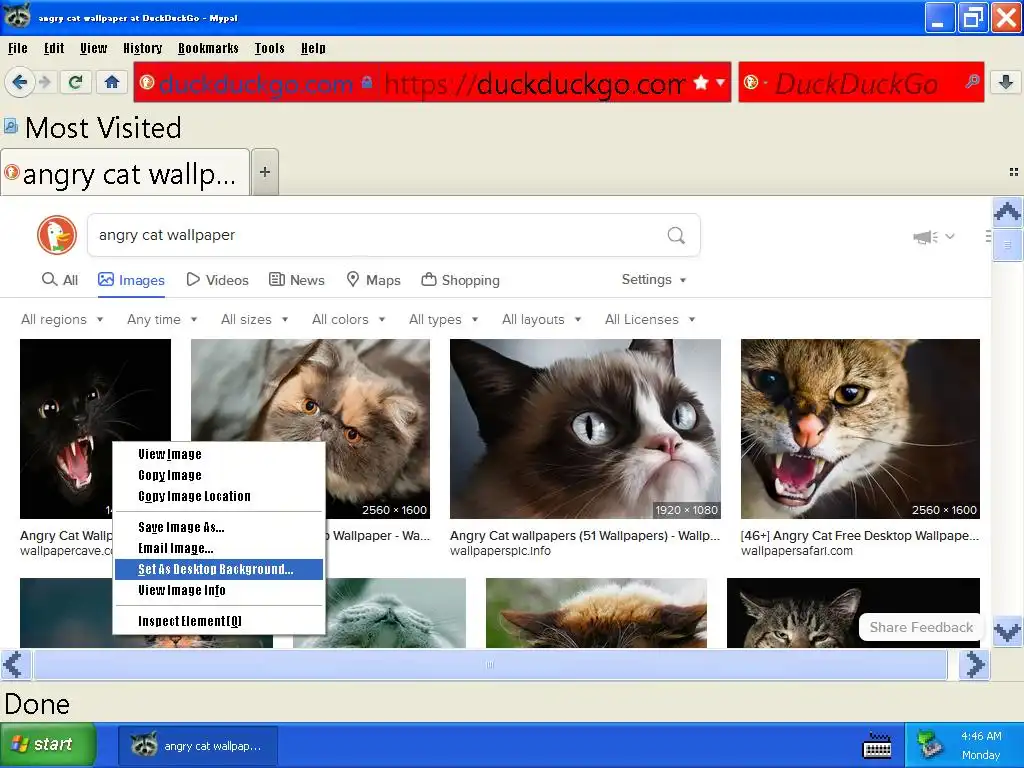Screen dimensions: 1024x768
Task: Click the list all tabs grid icon
Action: [x=1014, y=172]
